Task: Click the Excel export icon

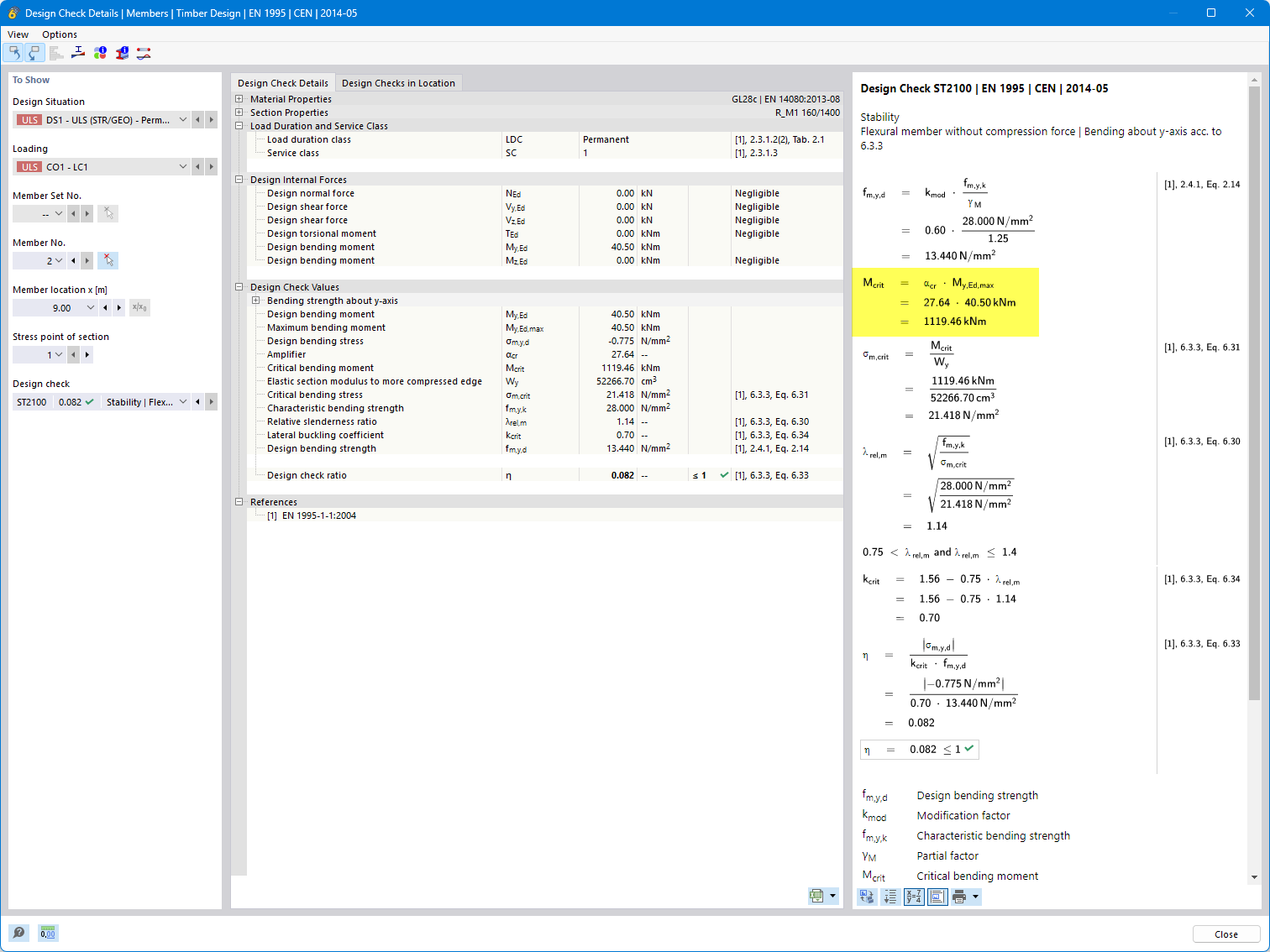Action: [x=816, y=896]
